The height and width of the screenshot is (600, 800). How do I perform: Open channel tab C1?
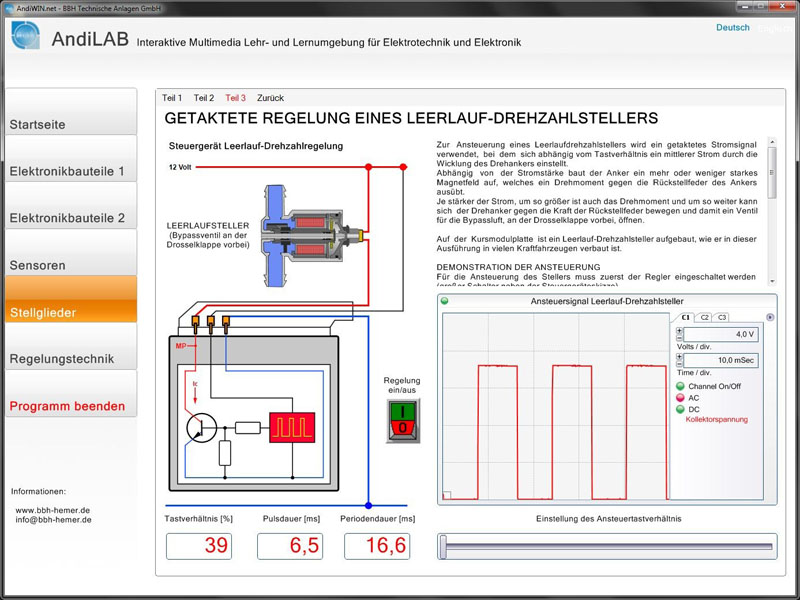pyautogui.click(x=685, y=317)
